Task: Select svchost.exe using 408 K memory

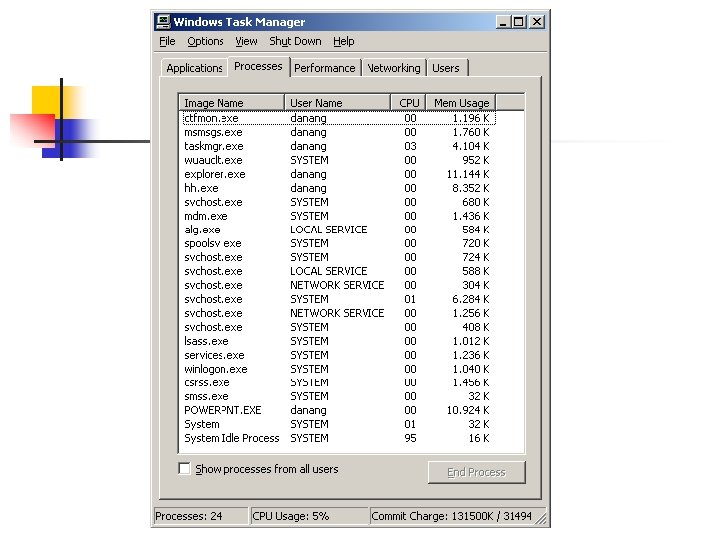Action: coord(339,327)
